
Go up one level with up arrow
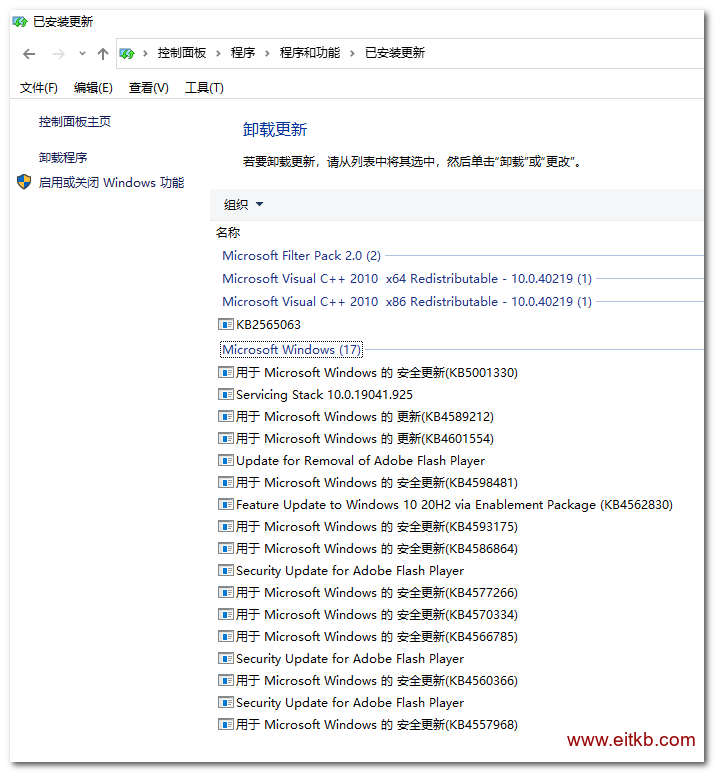(x=103, y=53)
